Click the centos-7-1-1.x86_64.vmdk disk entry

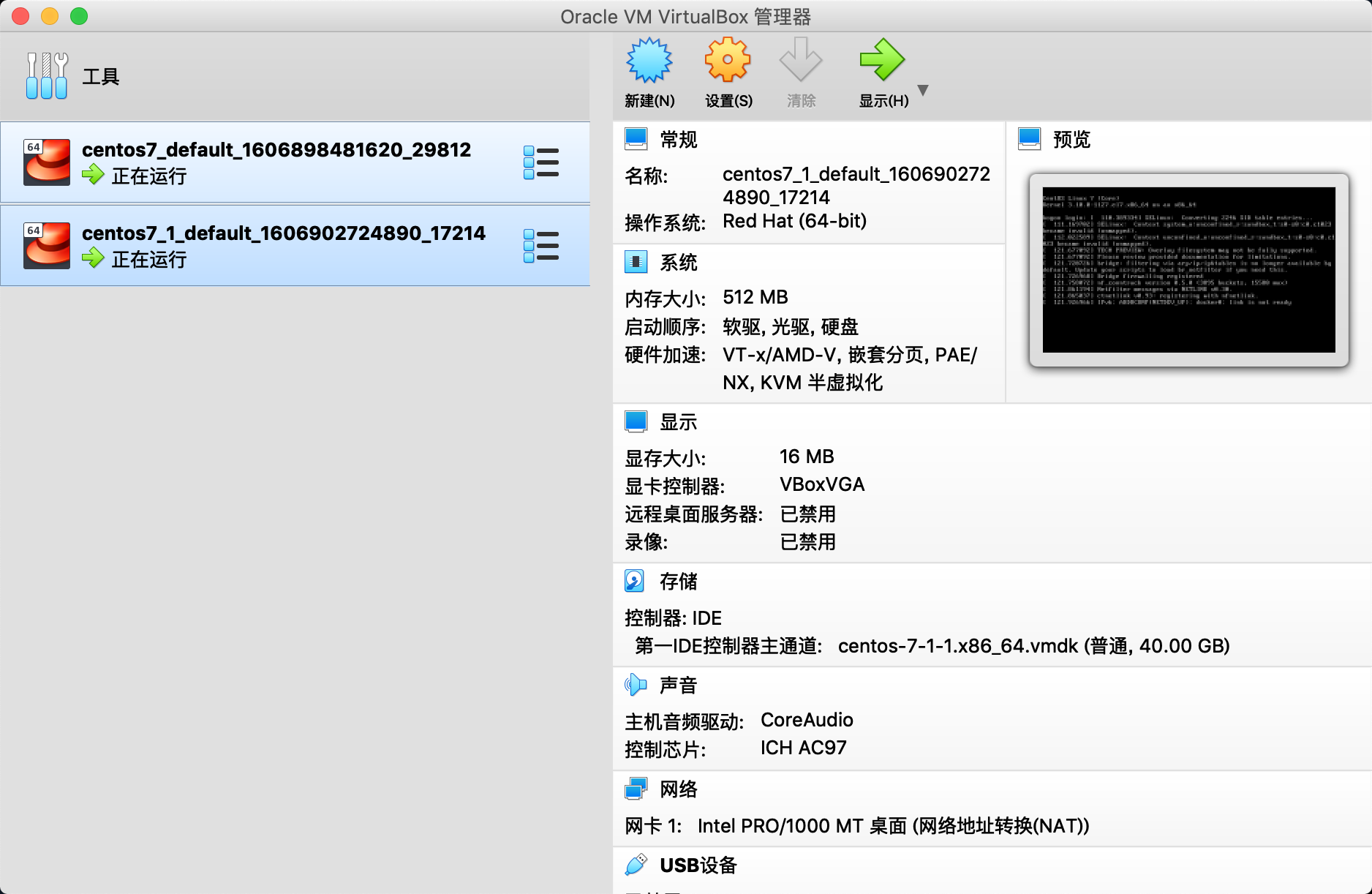(1033, 646)
